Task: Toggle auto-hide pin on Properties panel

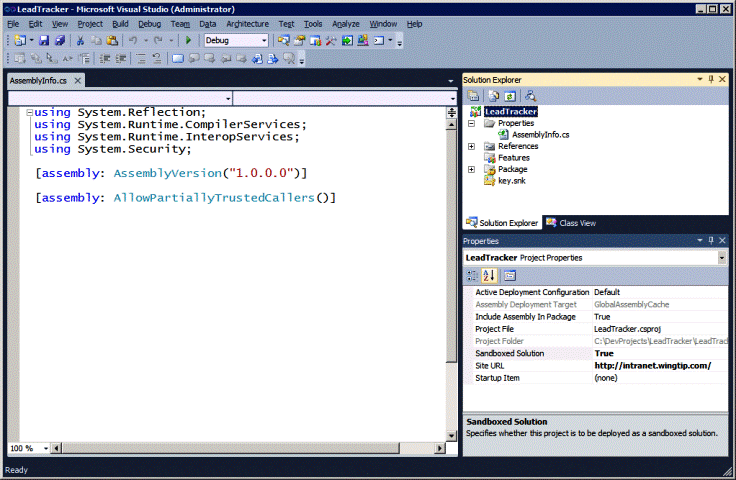Action: click(x=711, y=241)
